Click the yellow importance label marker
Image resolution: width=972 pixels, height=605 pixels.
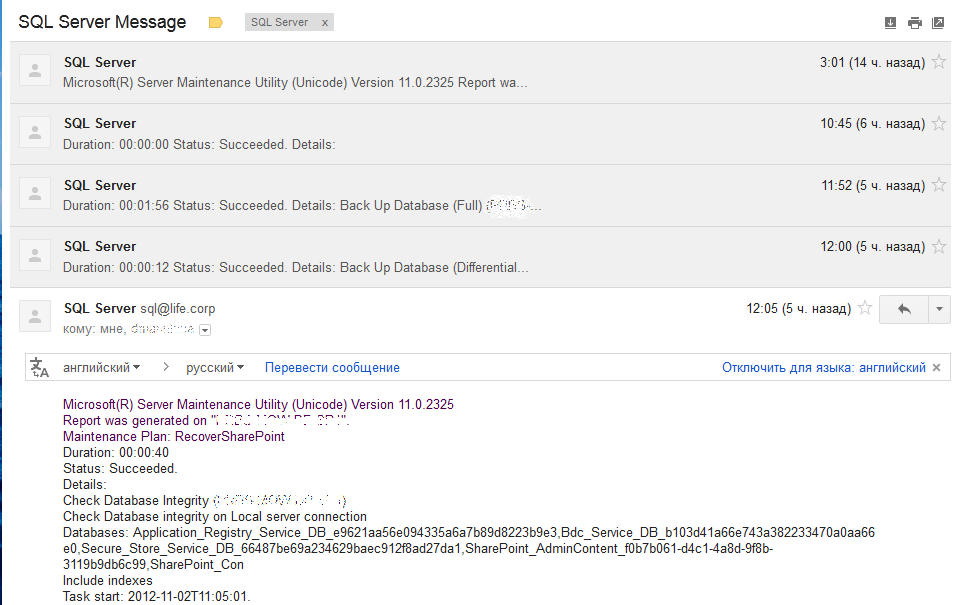(x=216, y=23)
